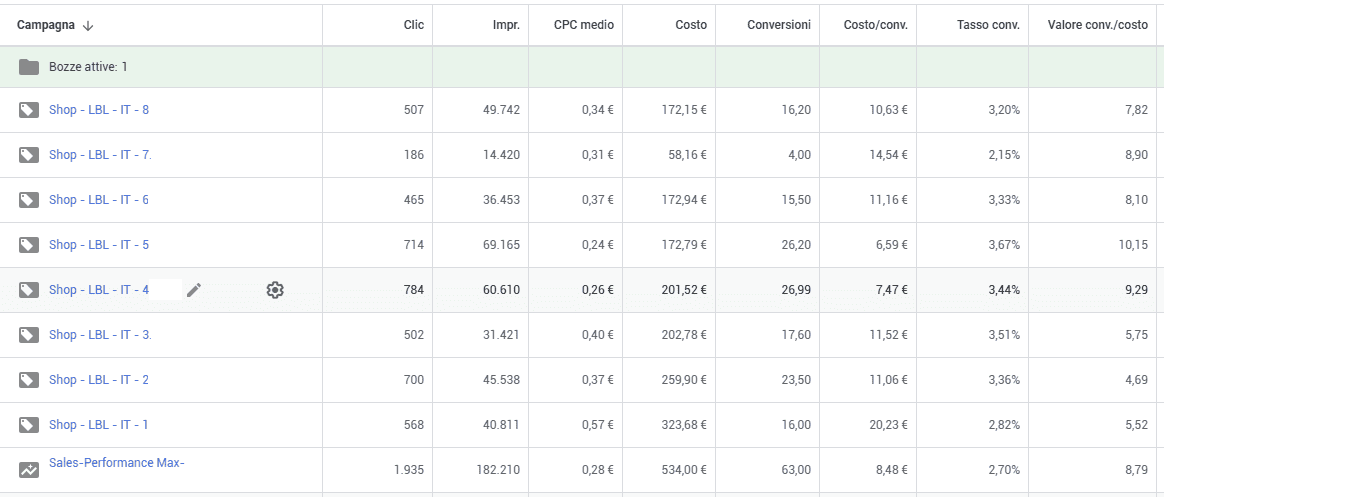Screen dimensions: 1362x497
Task: Click the tag icon for Shop - LBL - IT - 3
Action: tap(29, 335)
